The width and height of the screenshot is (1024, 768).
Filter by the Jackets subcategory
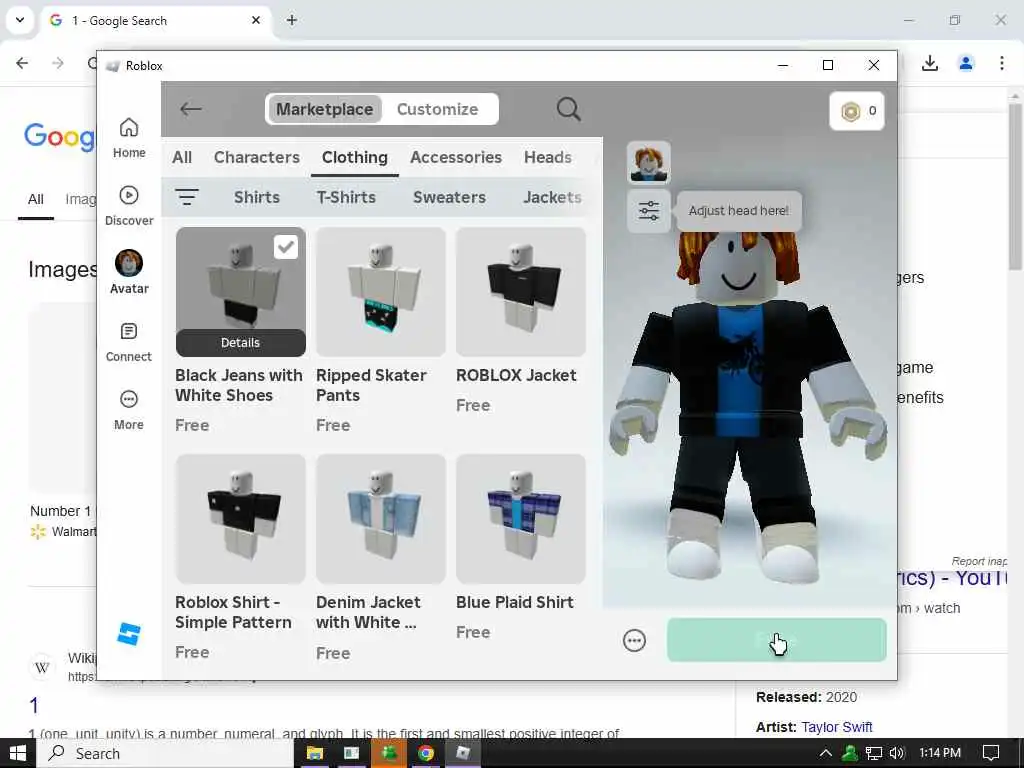click(x=552, y=197)
